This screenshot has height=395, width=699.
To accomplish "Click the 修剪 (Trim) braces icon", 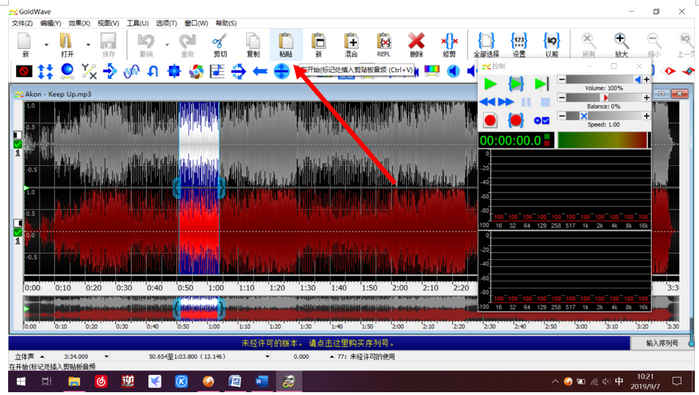I will (x=449, y=41).
